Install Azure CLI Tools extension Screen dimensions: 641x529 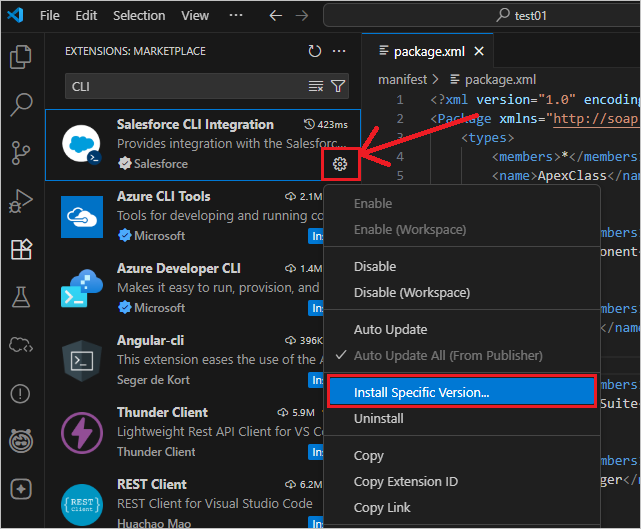316,236
